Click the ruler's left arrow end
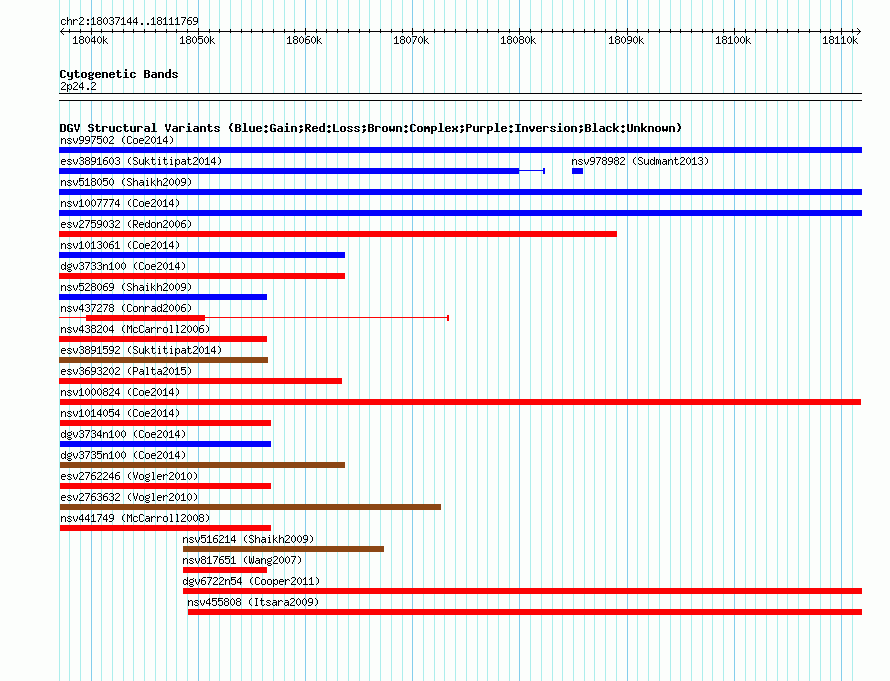 pyautogui.click(x=62, y=32)
